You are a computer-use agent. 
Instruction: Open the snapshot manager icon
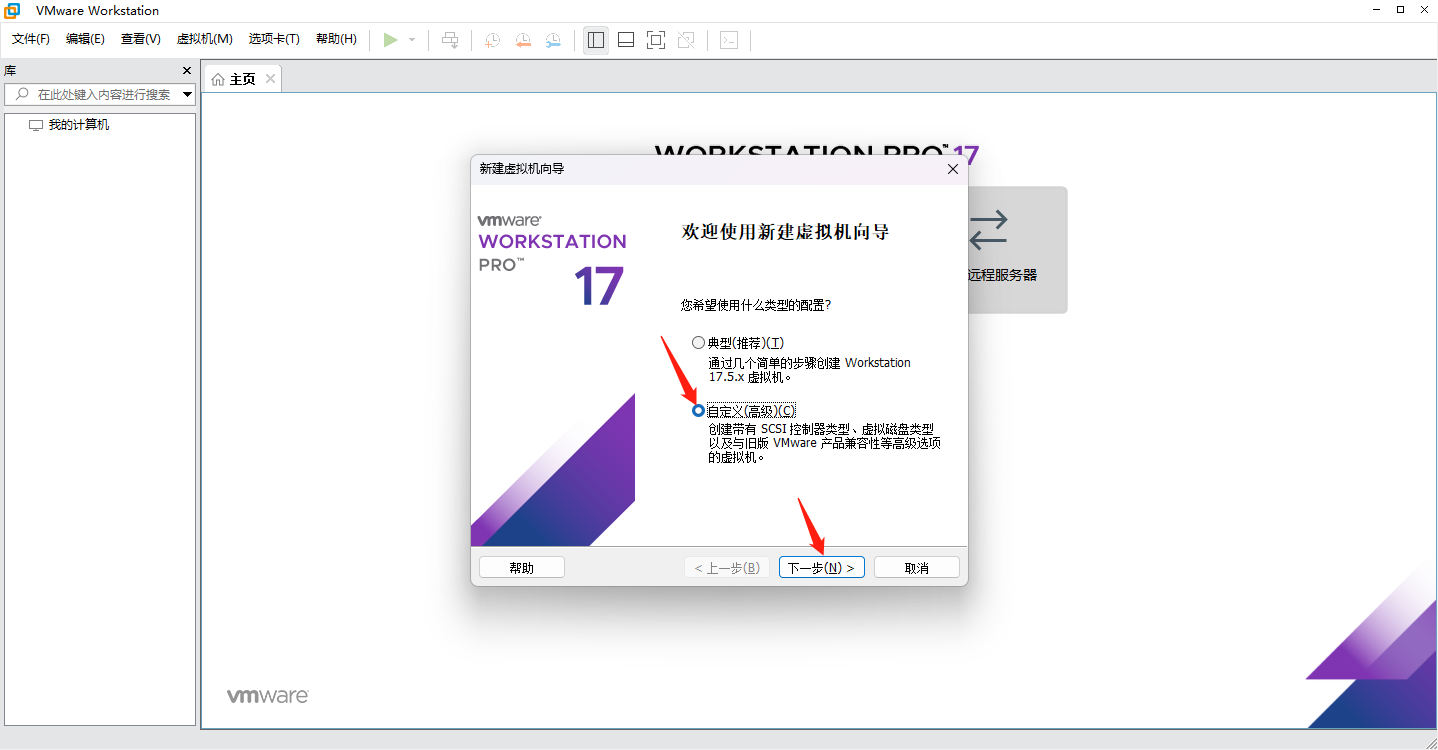pos(553,40)
